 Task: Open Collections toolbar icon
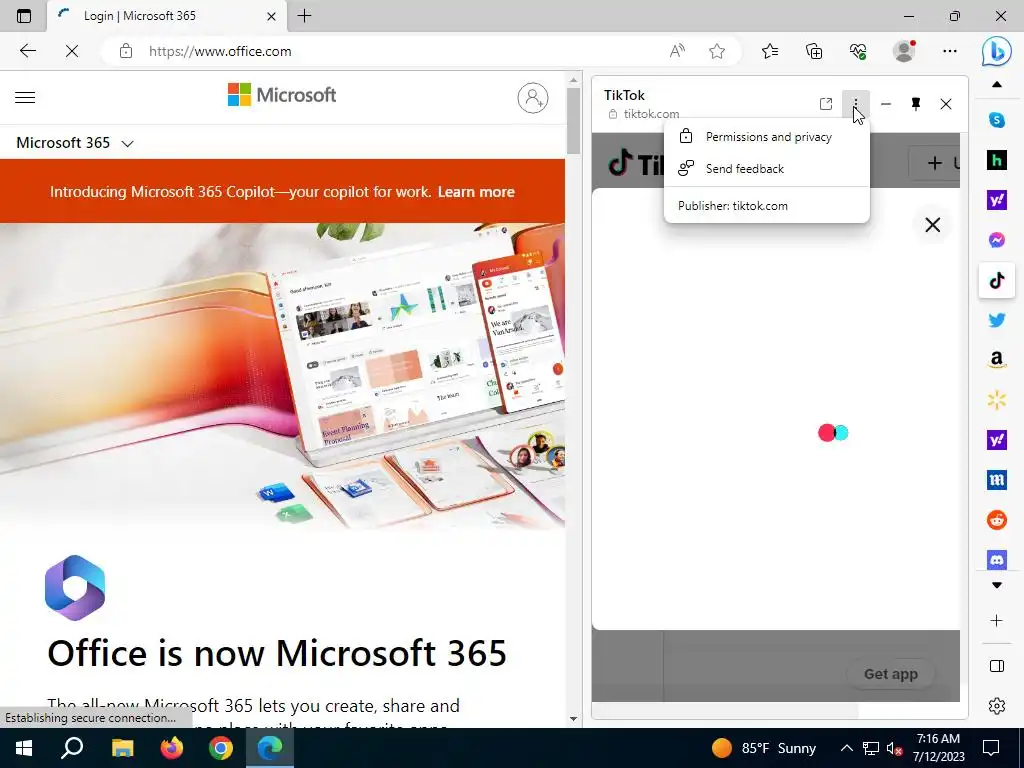(x=814, y=51)
